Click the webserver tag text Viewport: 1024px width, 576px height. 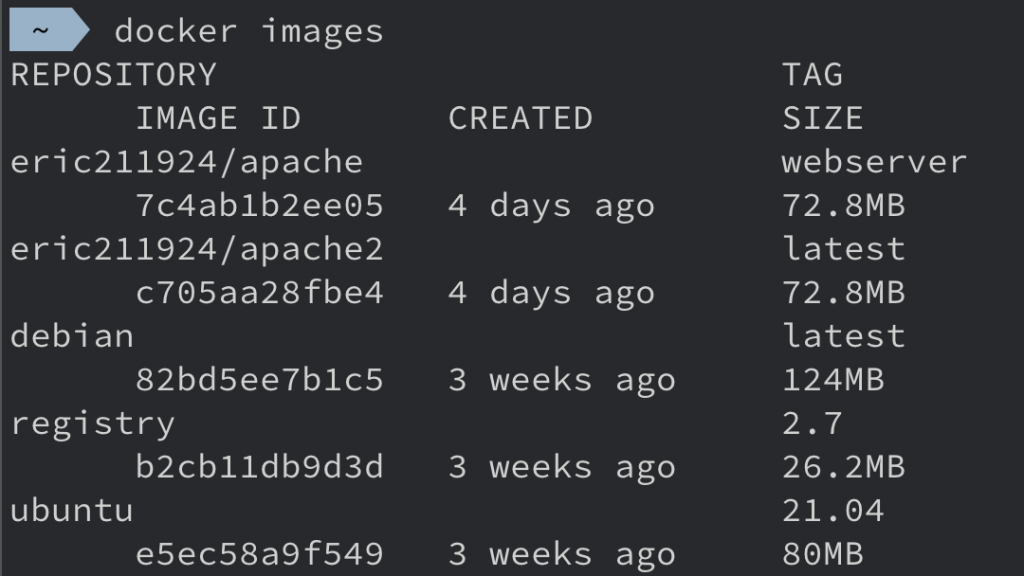click(x=874, y=162)
